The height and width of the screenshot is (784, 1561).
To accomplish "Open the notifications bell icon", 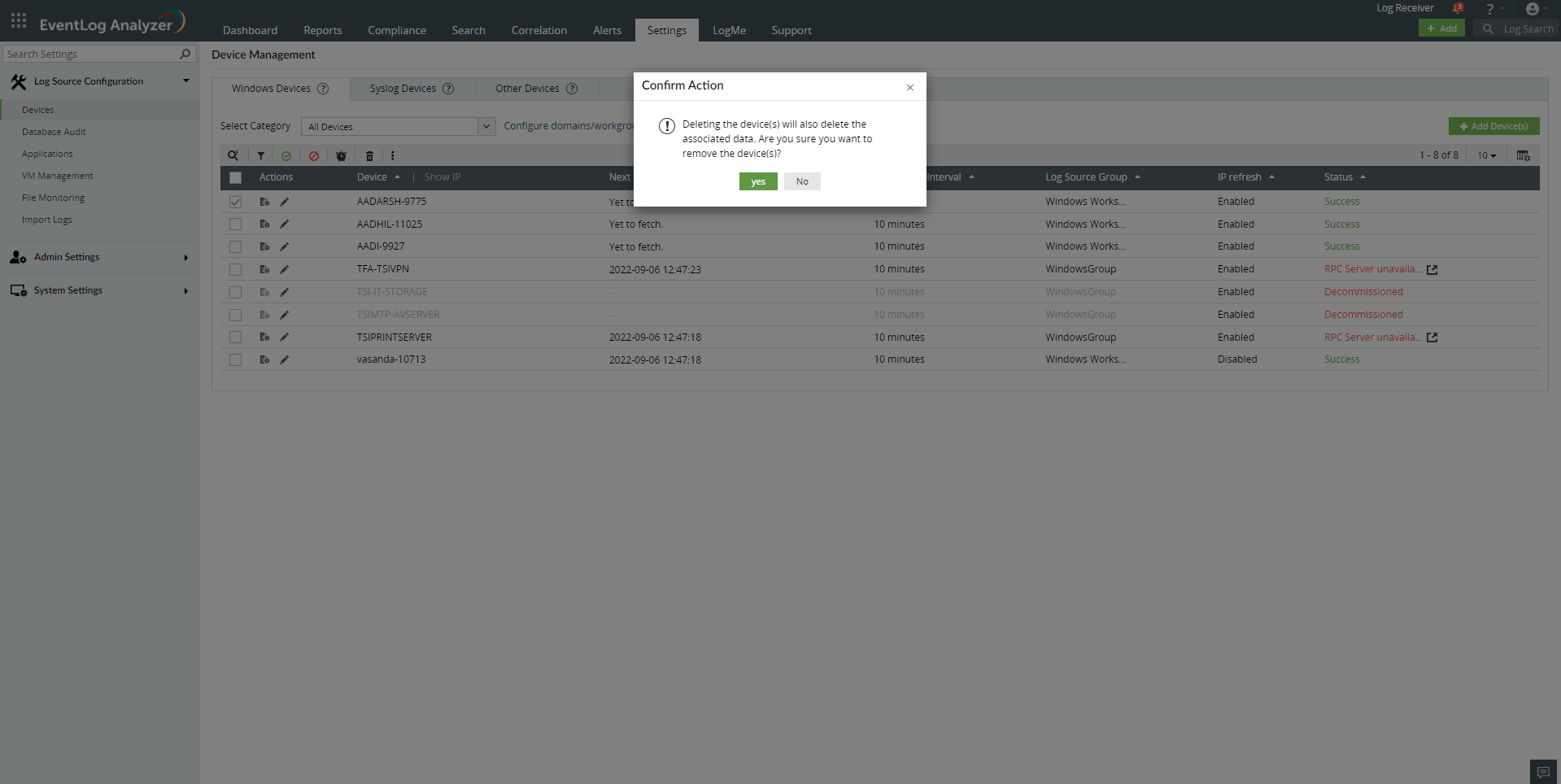I will click(1458, 9).
